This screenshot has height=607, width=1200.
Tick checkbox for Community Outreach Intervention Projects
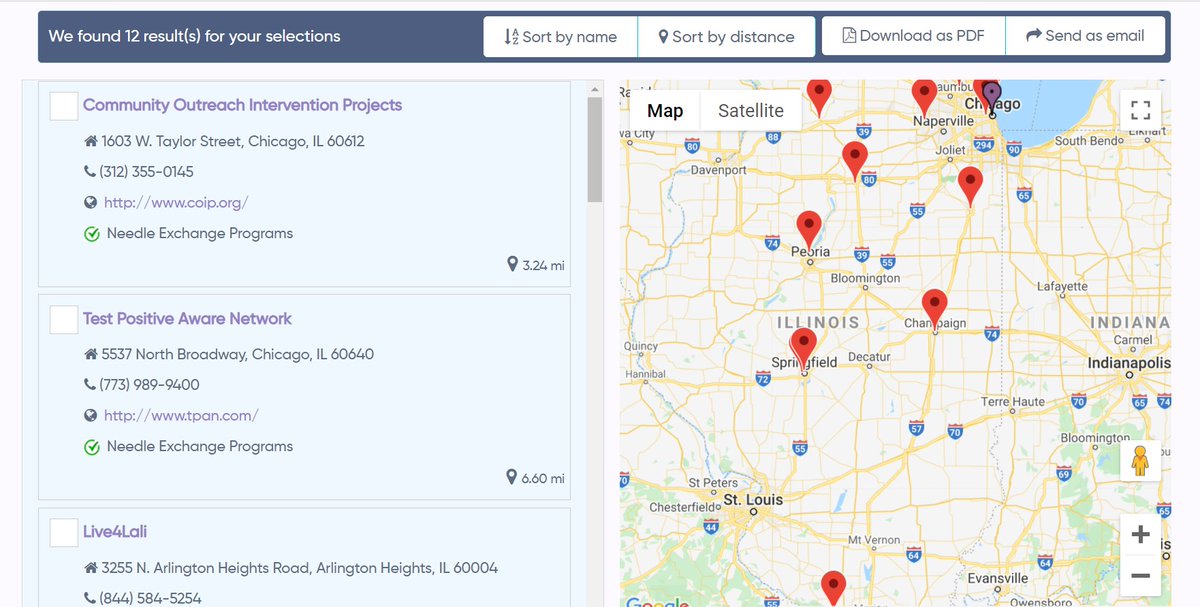(64, 106)
